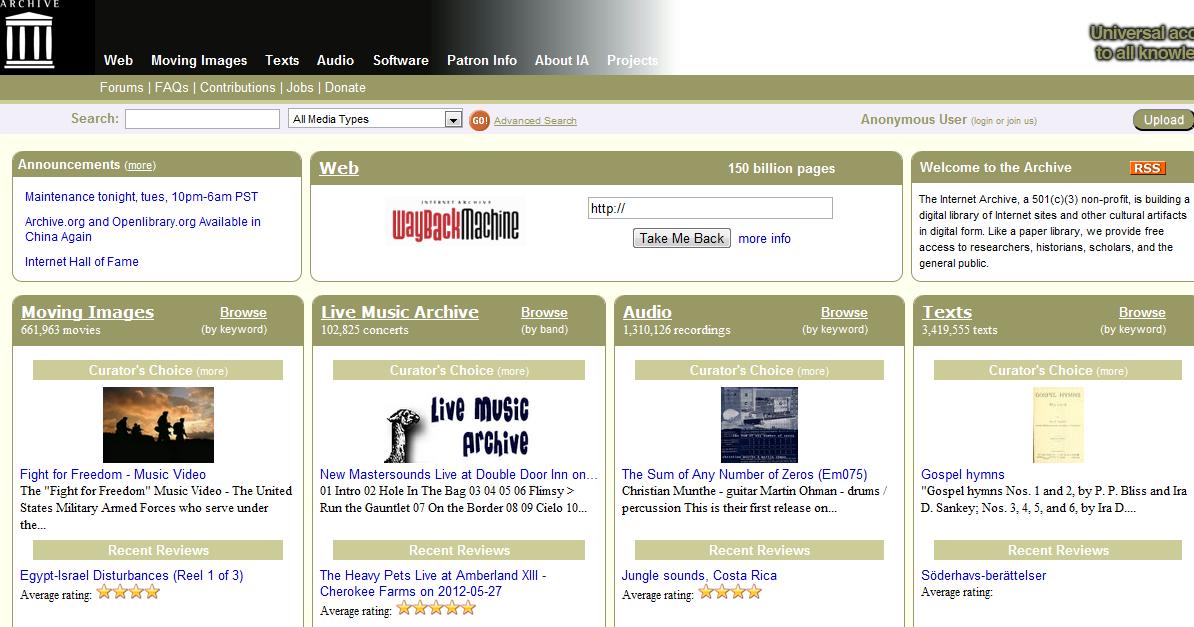This screenshot has width=1194, height=627.
Task: Open the Maintenance tonight announcement
Action: [x=142, y=197]
